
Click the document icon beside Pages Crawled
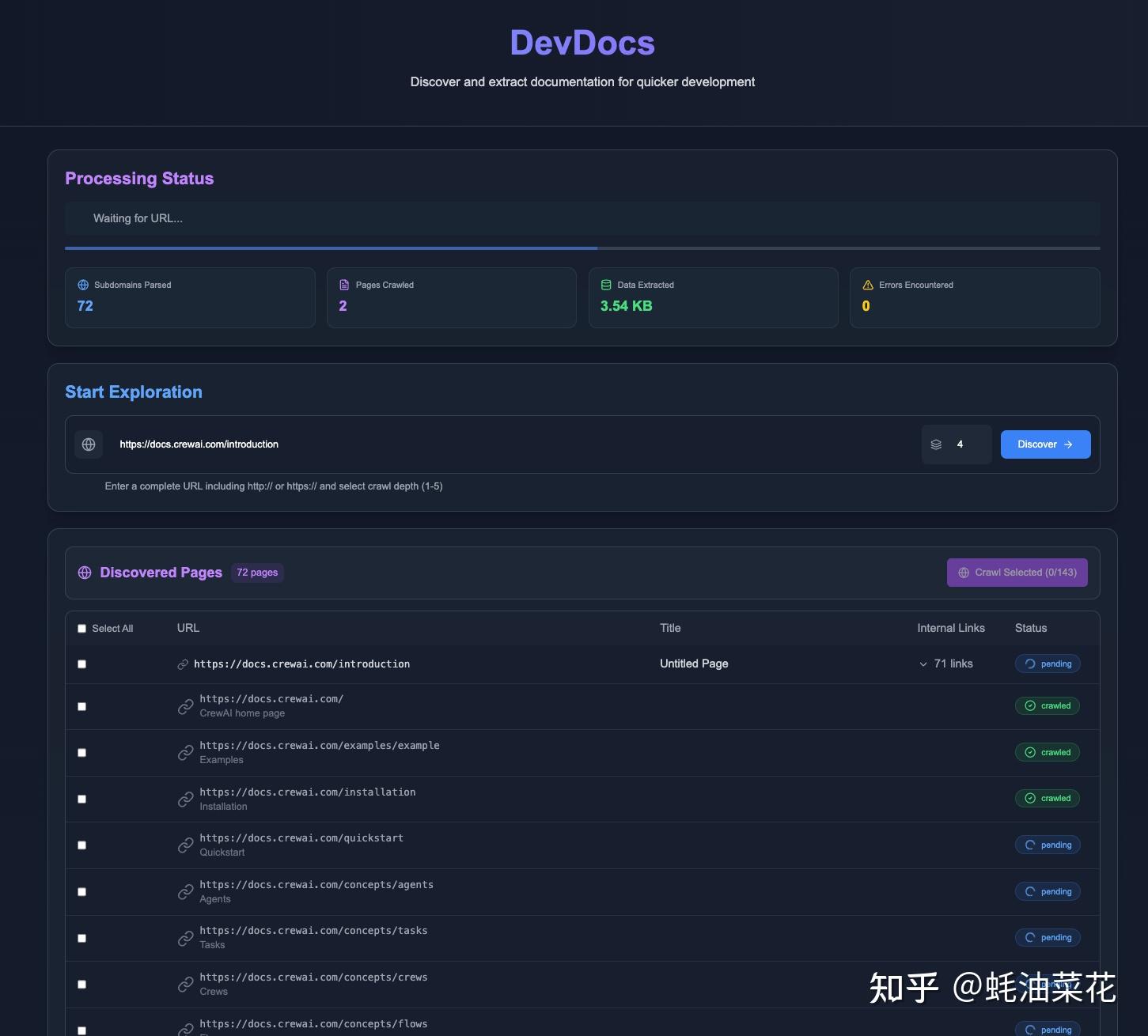[x=344, y=285]
